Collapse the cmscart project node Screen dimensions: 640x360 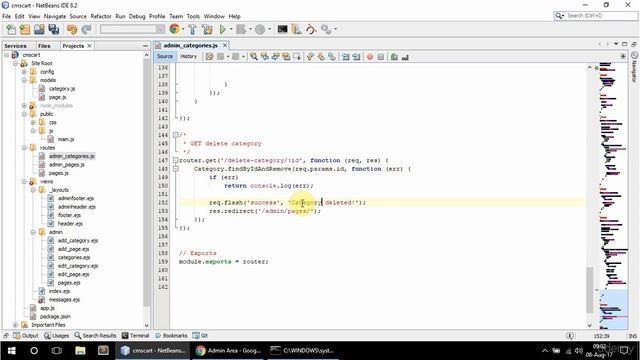(7, 55)
